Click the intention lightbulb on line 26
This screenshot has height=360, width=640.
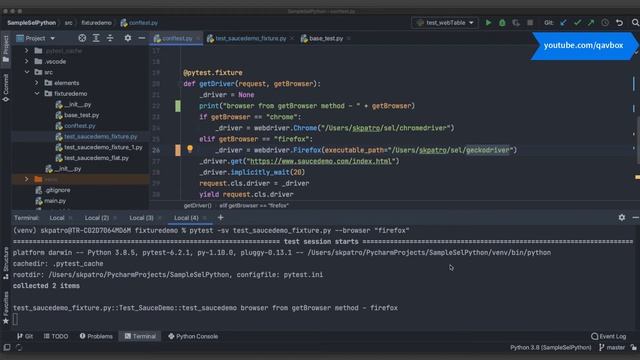190,149
